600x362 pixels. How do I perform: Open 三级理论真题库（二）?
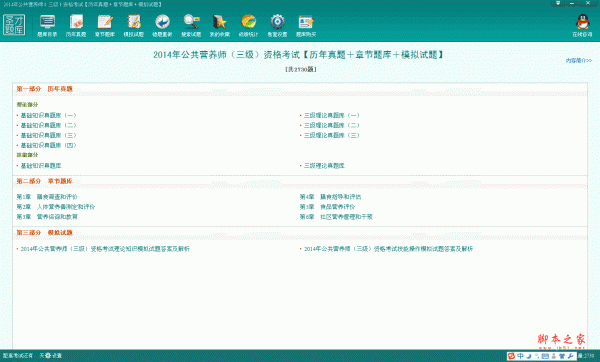[332, 125]
